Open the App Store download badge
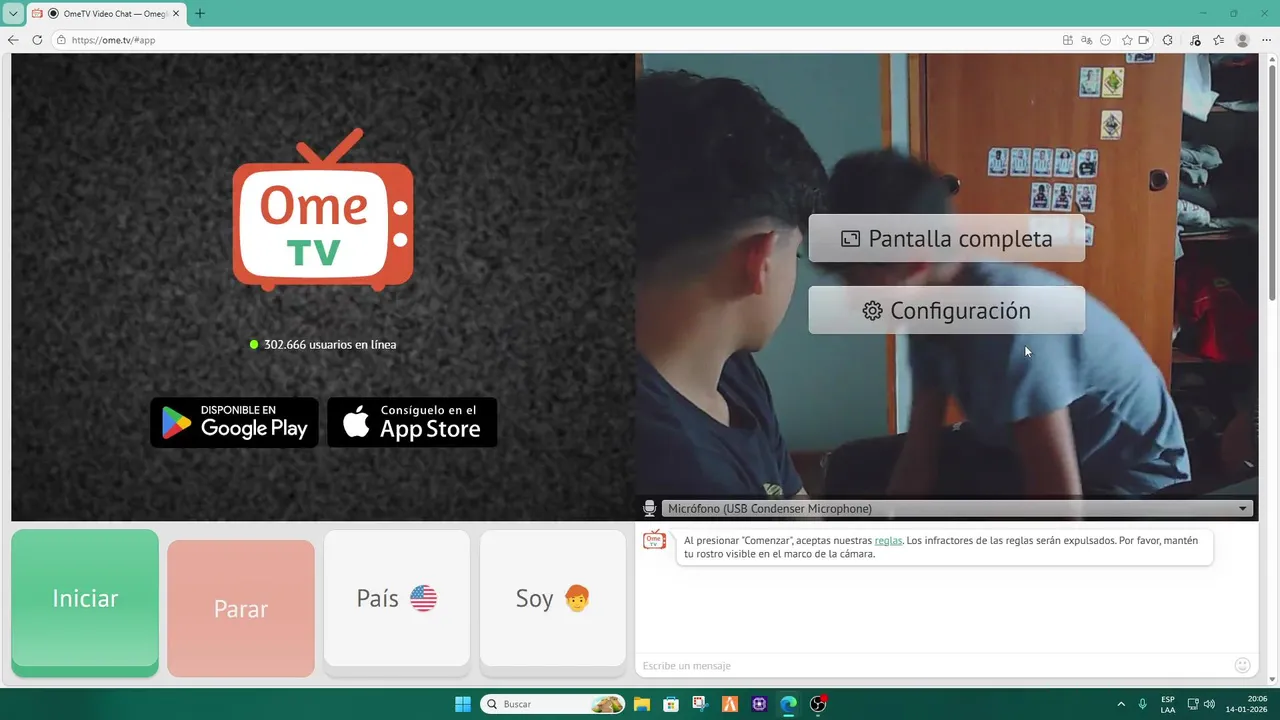Viewport: 1280px width, 720px height. (x=412, y=422)
